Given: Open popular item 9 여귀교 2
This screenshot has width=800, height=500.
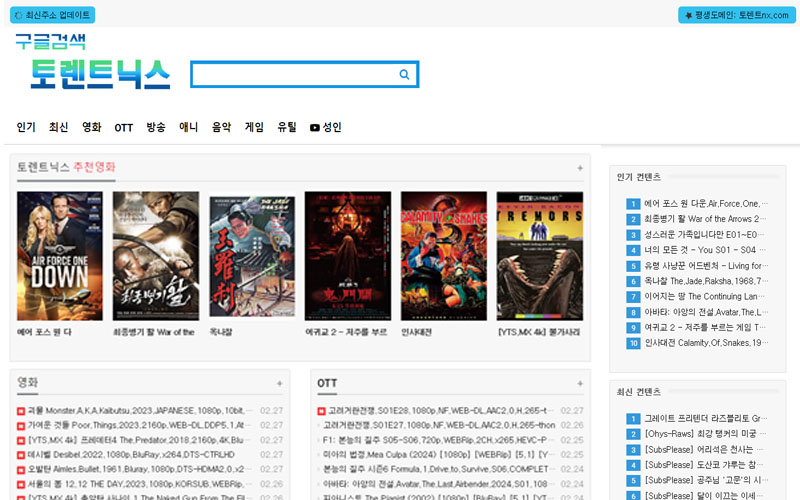Looking at the screenshot, I should [x=705, y=328].
